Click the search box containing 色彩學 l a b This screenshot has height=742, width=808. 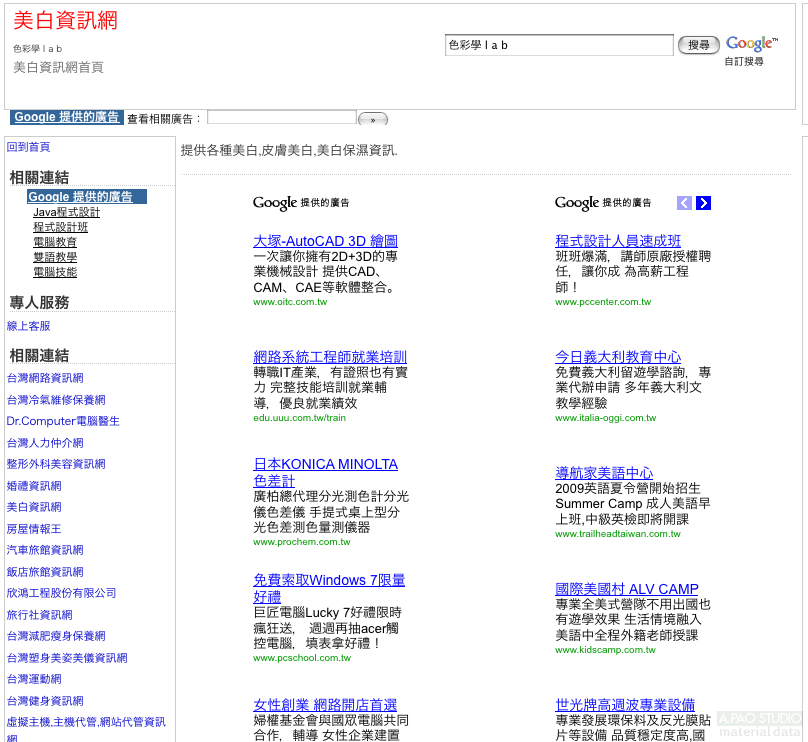(559, 45)
